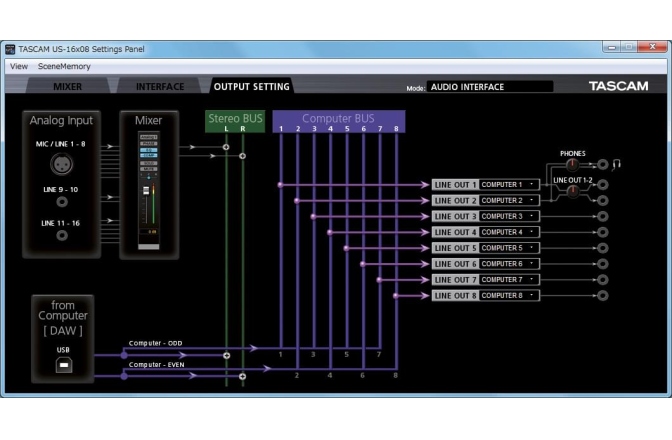Open LINE OUT 5 source dropdown
Viewport: 672px width, 440px height.
tap(509, 248)
